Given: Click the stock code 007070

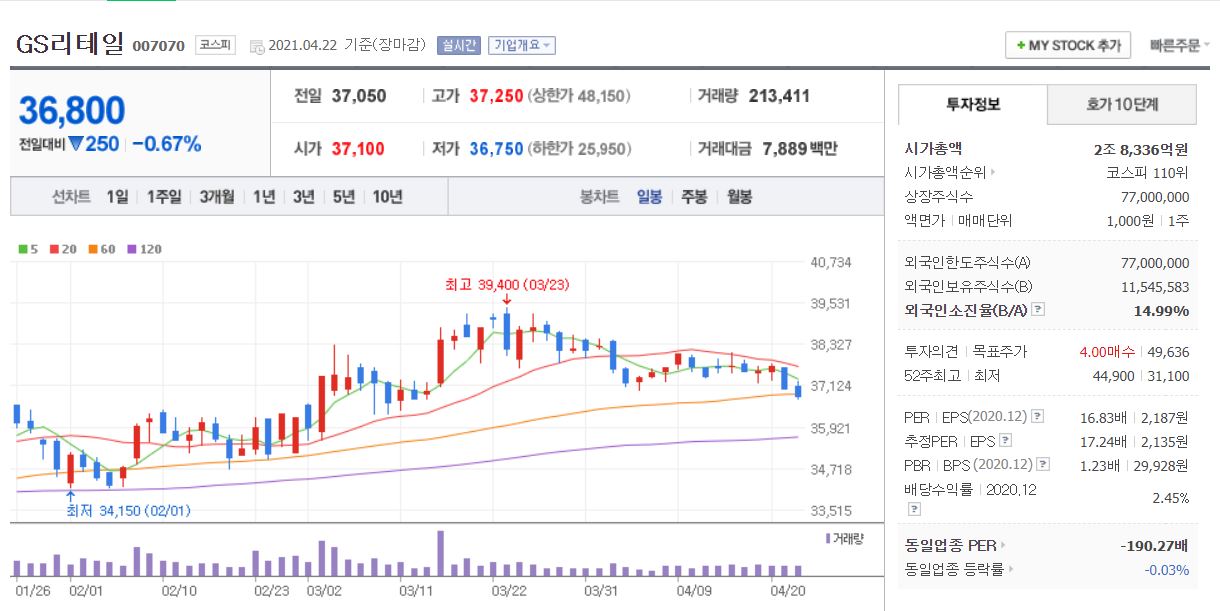Looking at the screenshot, I should 158,46.
